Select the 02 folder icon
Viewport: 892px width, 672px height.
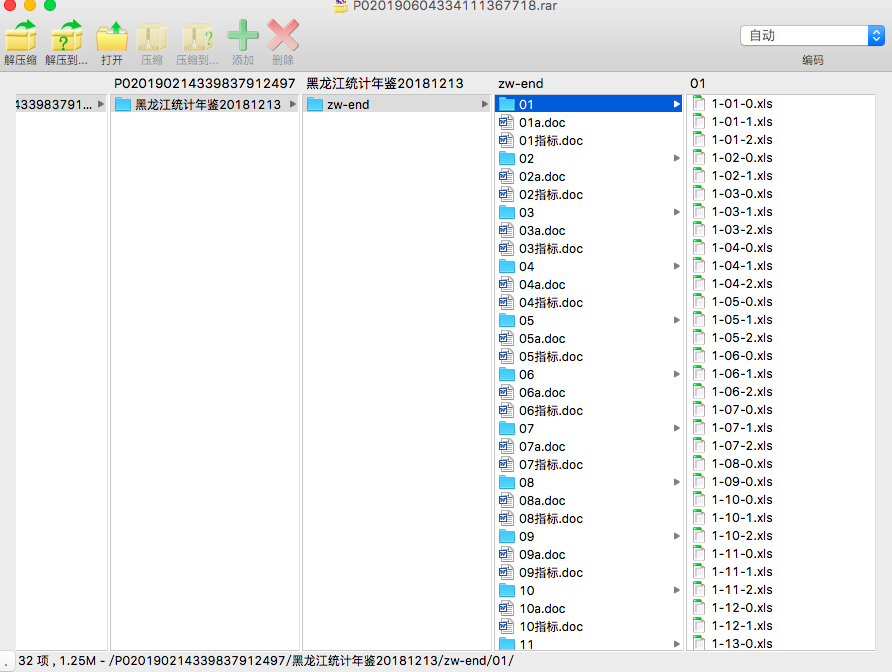pos(507,158)
